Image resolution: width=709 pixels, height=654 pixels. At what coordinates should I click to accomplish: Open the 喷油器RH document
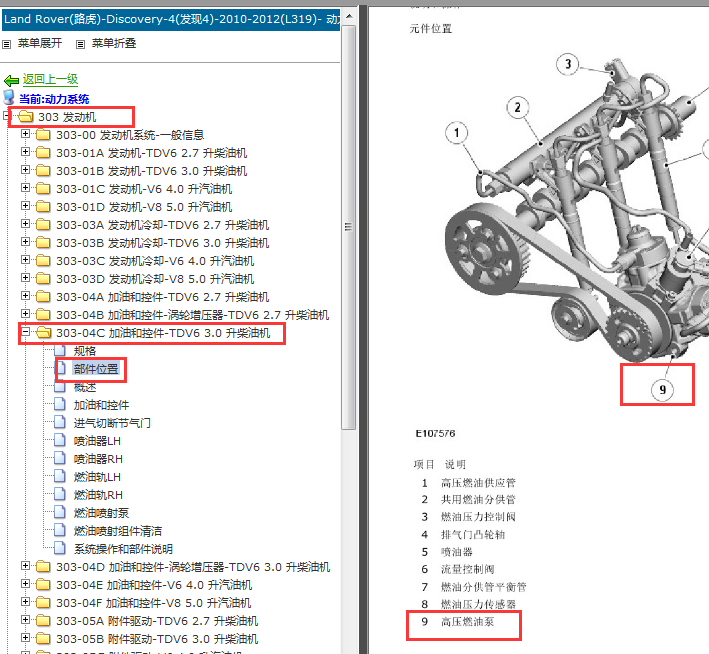(98, 459)
